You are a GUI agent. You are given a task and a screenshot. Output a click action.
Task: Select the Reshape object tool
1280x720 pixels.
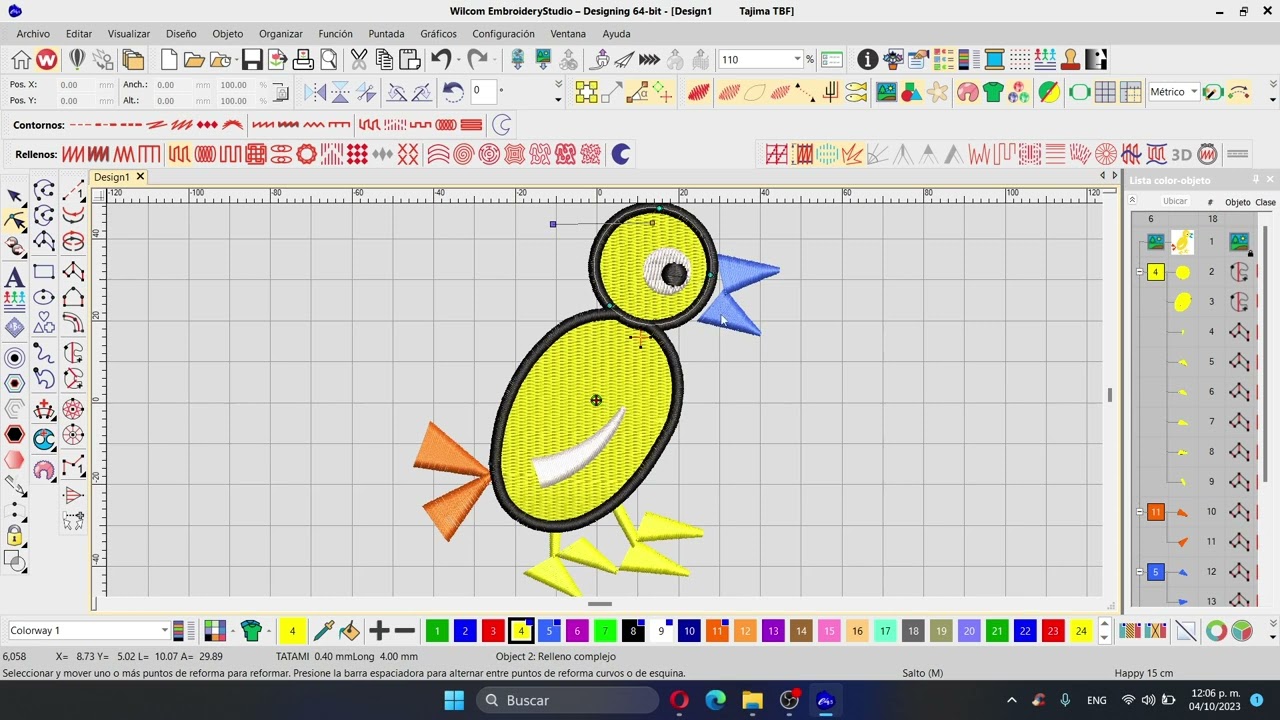coord(14,221)
